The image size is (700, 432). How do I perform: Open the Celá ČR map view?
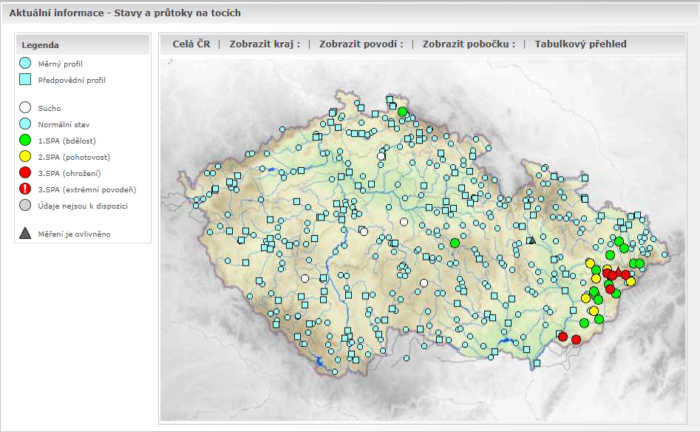(x=191, y=44)
